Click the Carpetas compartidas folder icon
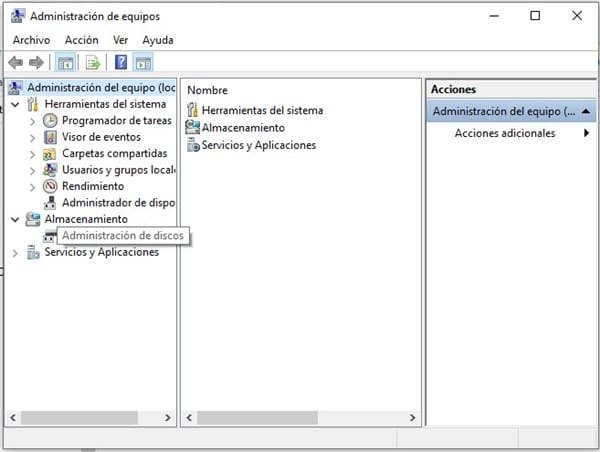Viewport: 600px width, 452px height. 50,153
